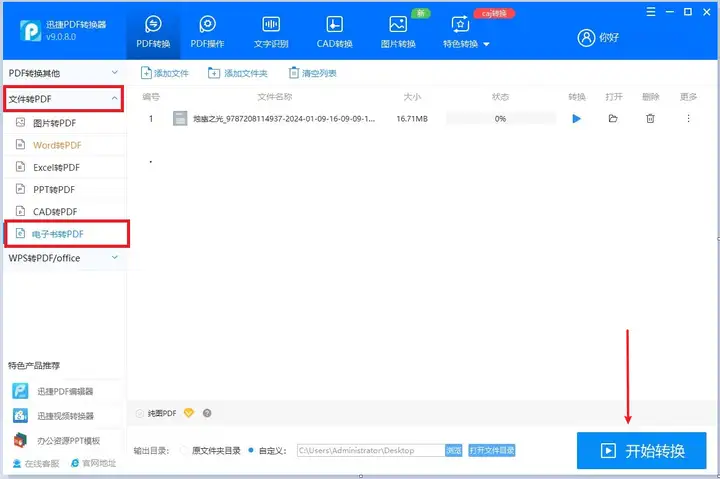Start converting file with play icon
Viewport: 720px width, 479px height.
577,119
